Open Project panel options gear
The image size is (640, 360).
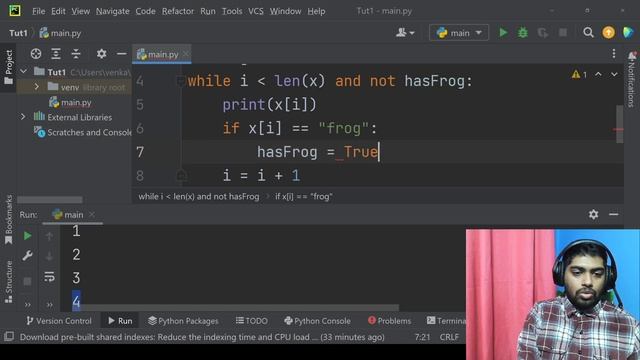101,54
